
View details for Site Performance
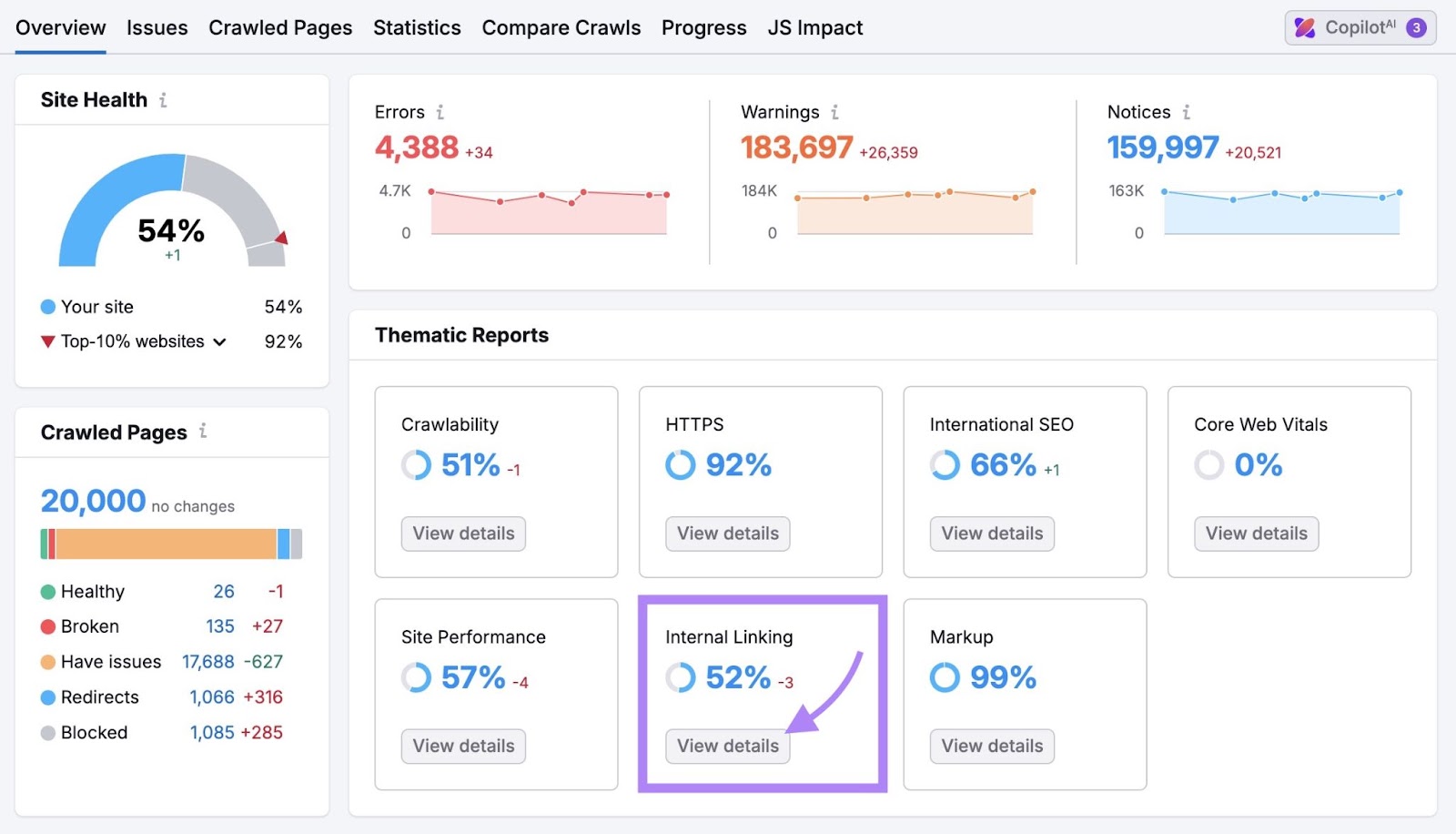pos(463,746)
